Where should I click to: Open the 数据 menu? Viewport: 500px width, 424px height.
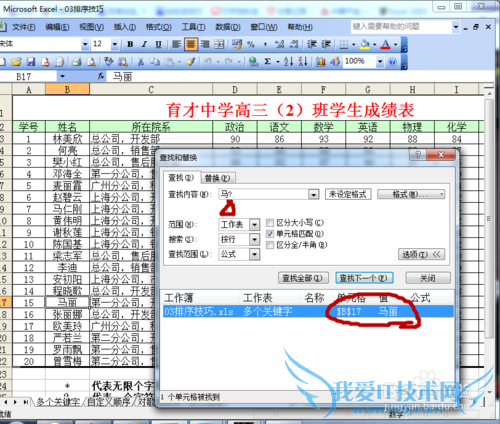[x=228, y=27]
